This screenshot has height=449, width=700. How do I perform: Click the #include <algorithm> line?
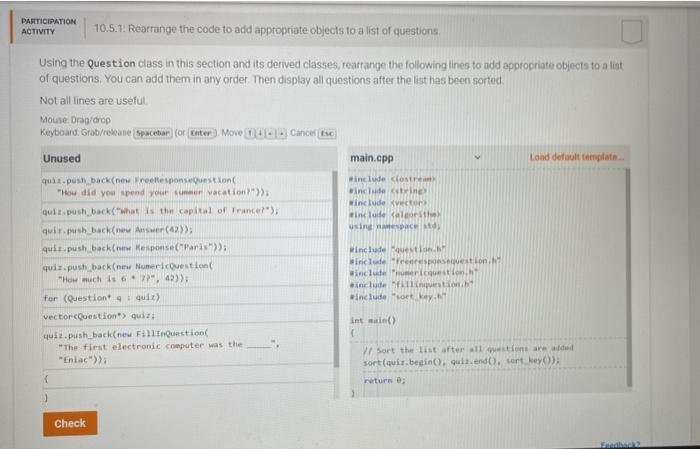tap(395, 215)
